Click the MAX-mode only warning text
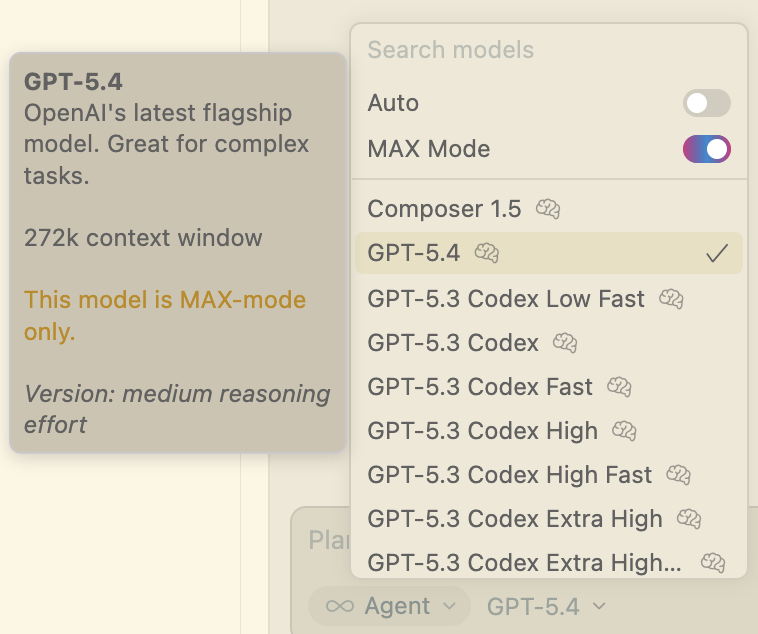Viewport: 758px width, 634px height. [x=164, y=315]
